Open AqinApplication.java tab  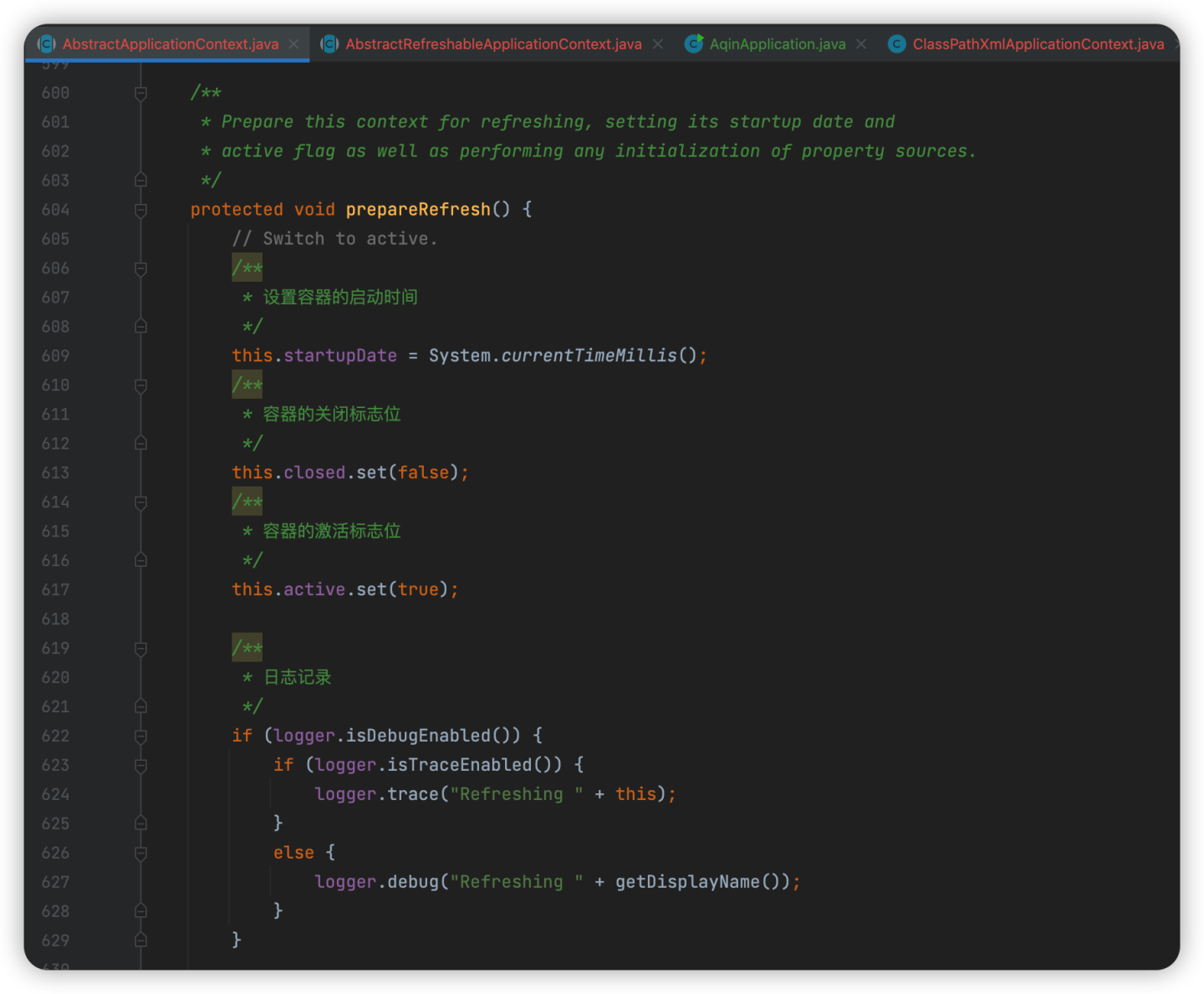tap(778, 44)
